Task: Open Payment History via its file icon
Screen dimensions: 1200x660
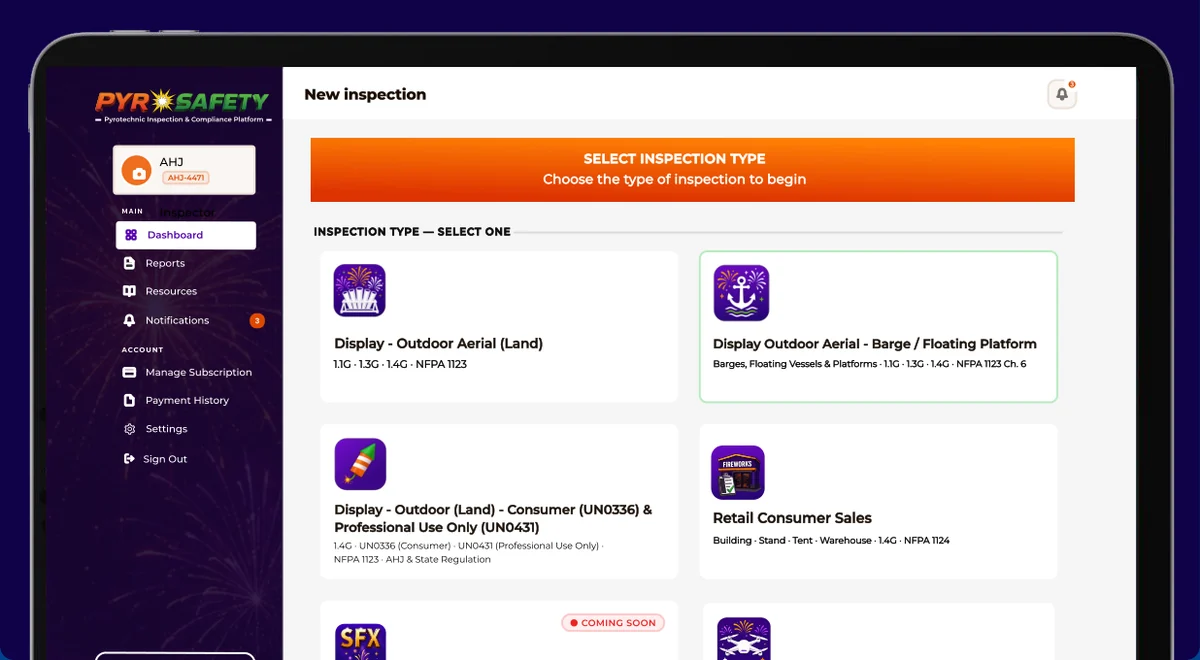Action: click(129, 400)
